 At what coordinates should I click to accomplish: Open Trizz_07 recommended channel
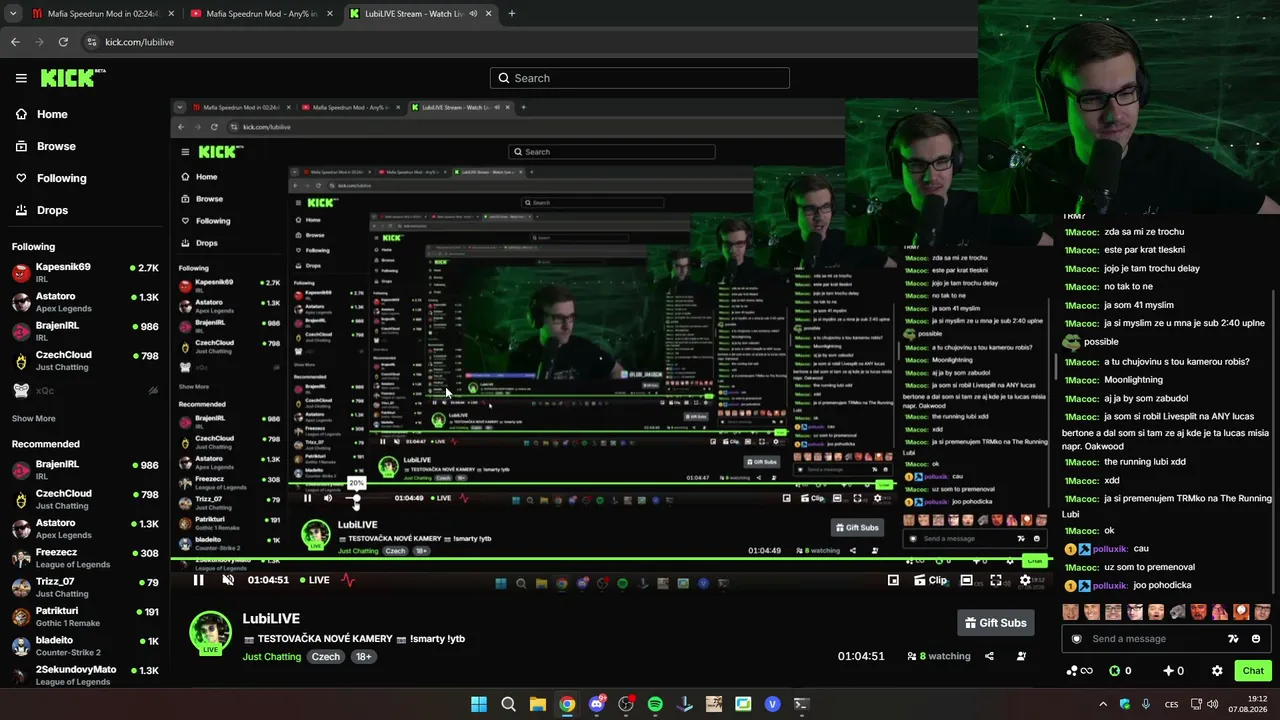point(85,587)
